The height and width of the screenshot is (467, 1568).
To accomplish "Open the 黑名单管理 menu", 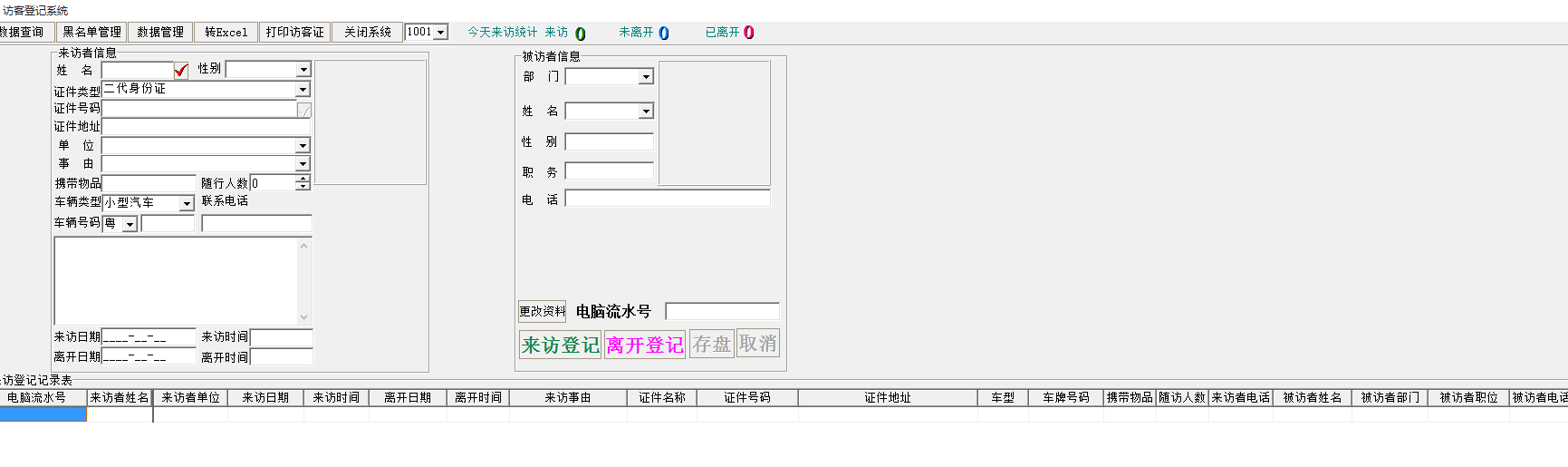I will (x=91, y=33).
